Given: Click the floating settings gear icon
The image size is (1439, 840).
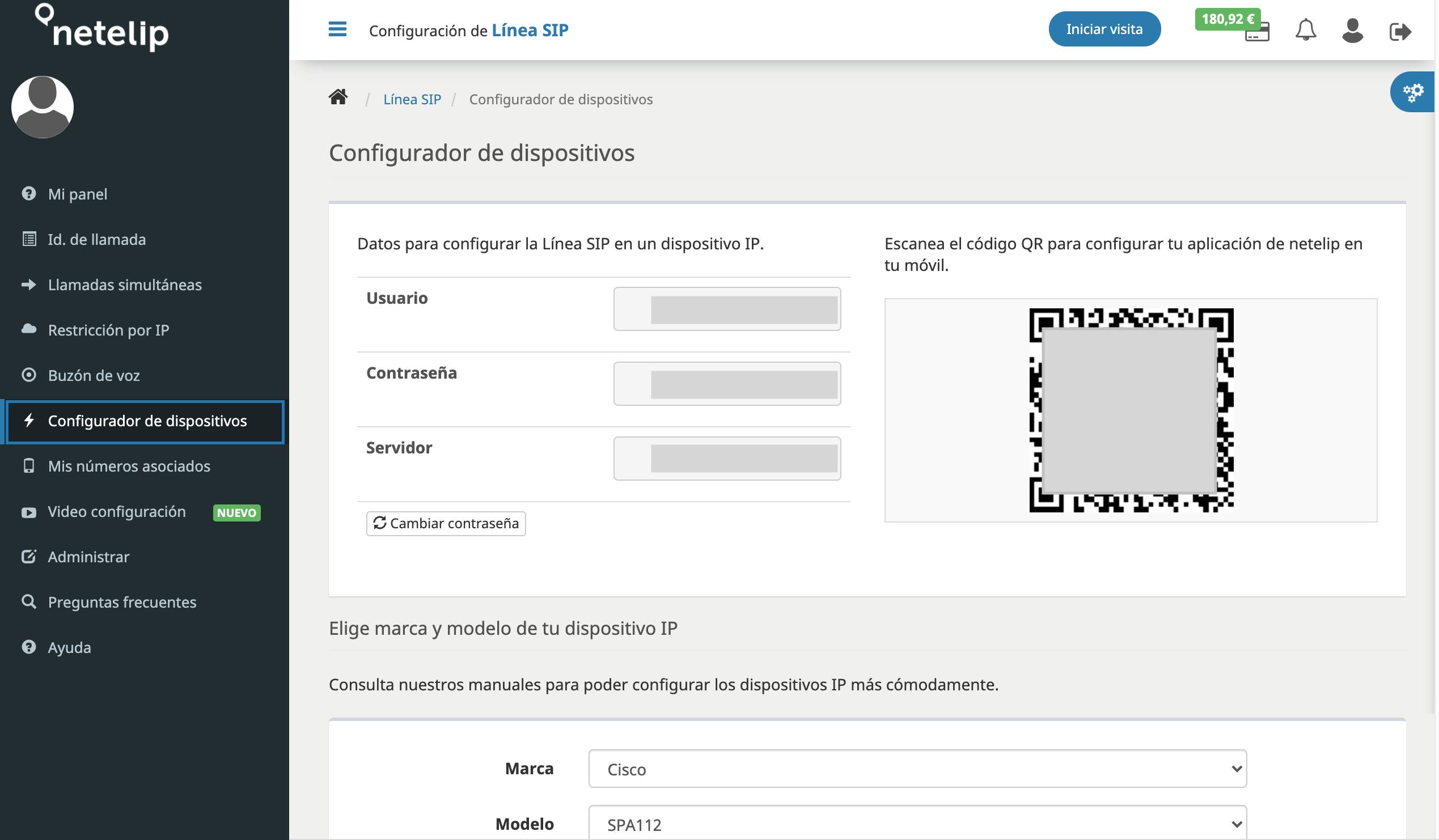Looking at the screenshot, I should click(x=1414, y=91).
